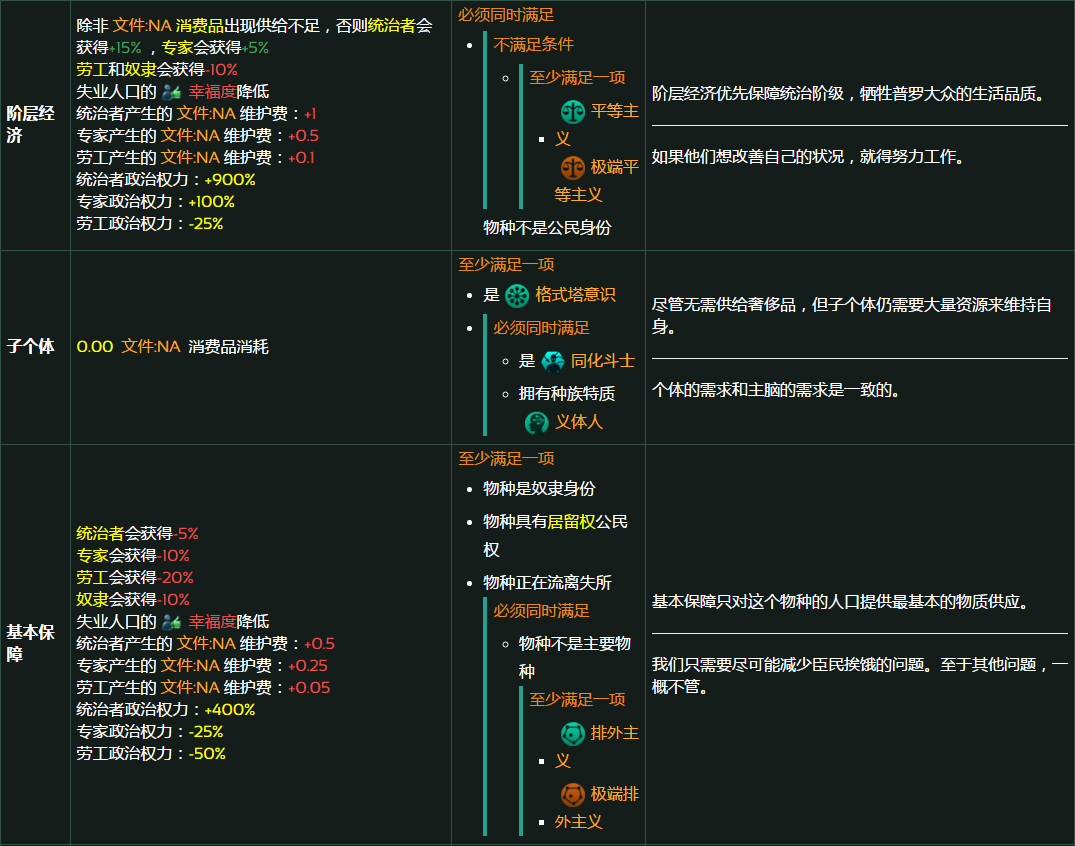This screenshot has width=1075, height=846.
Task: Open the 专家 link in the 阶层经济 row
Action: (177, 47)
